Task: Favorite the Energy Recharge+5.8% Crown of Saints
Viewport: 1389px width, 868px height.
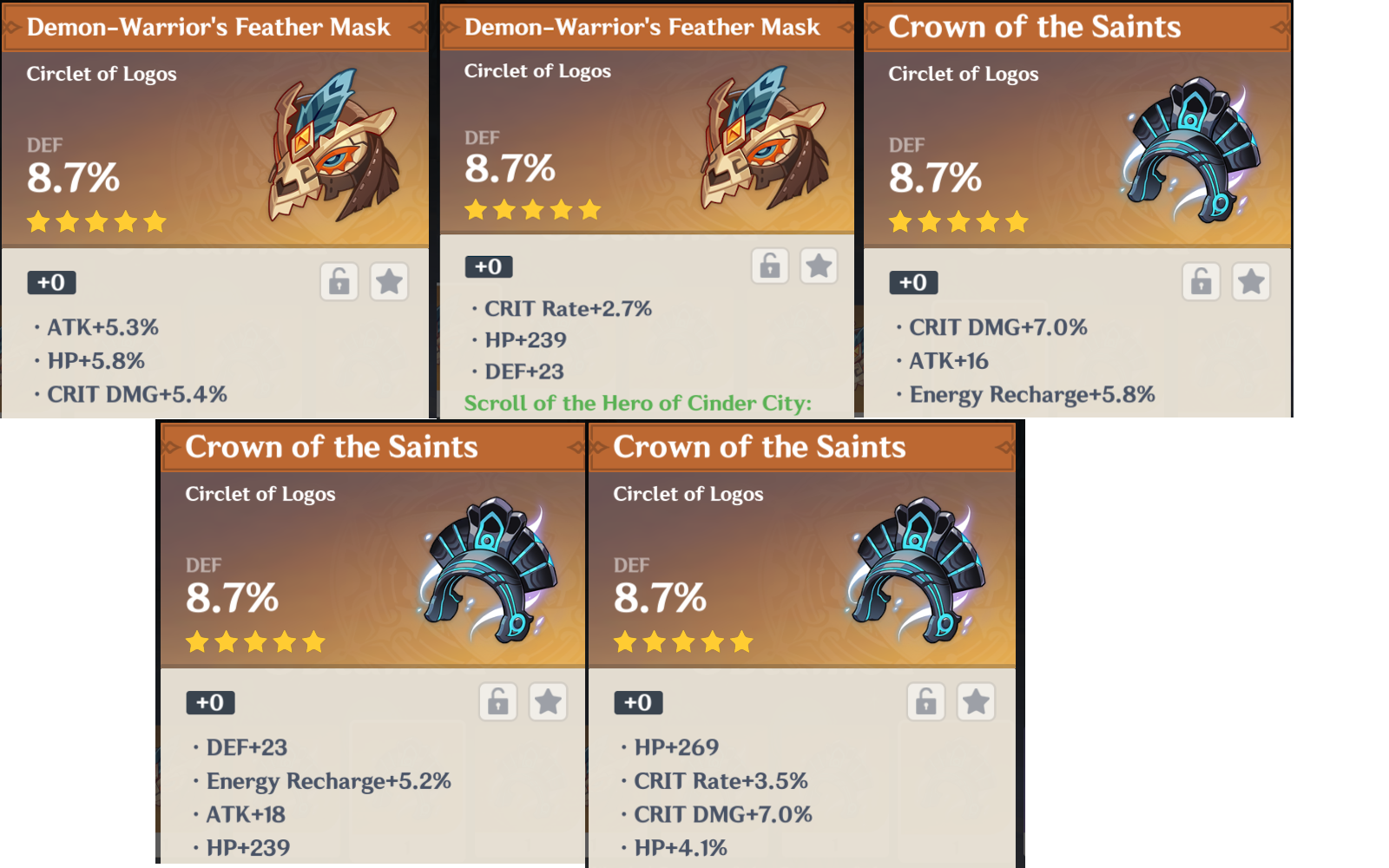Action: click(x=1251, y=281)
